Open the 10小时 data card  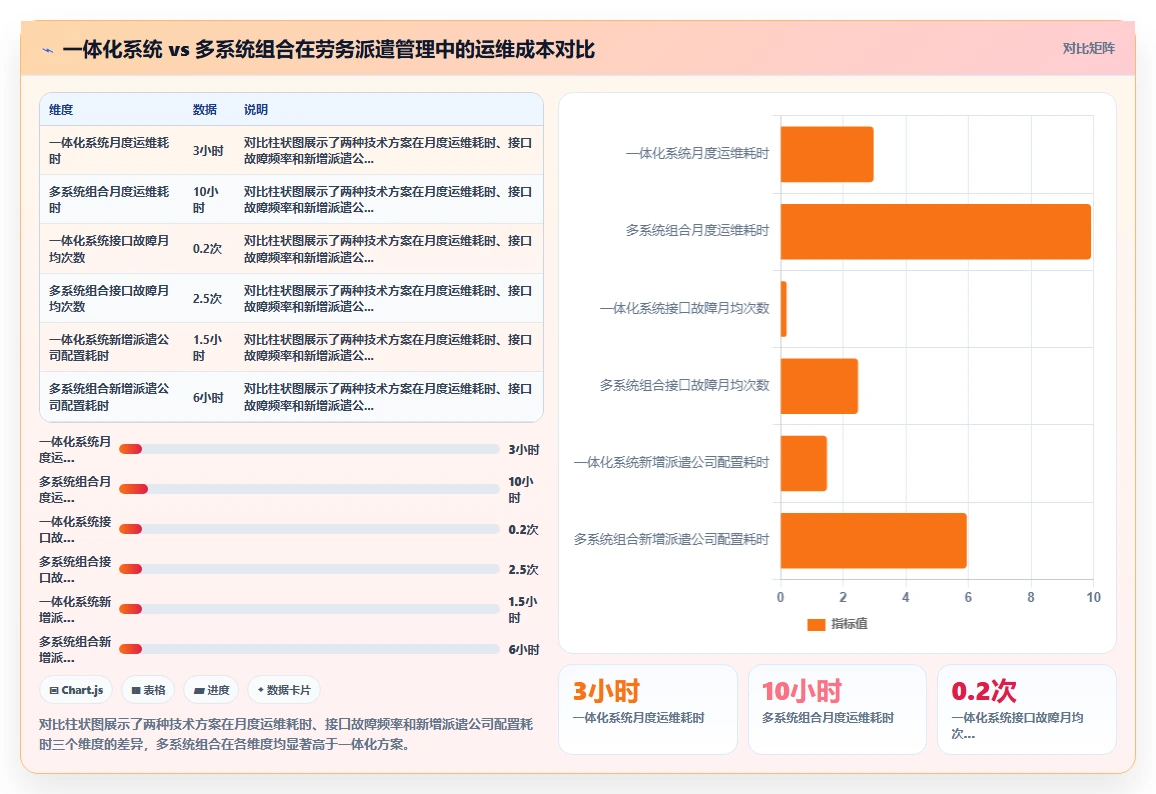(837, 709)
